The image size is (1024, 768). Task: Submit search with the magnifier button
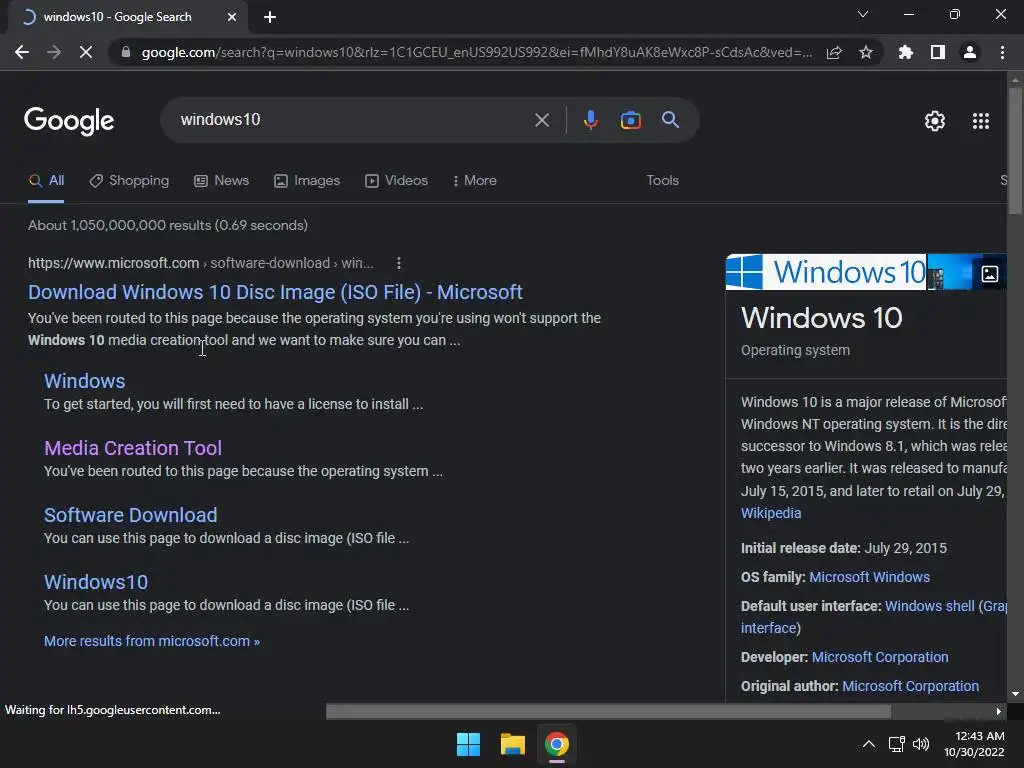click(x=670, y=120)
